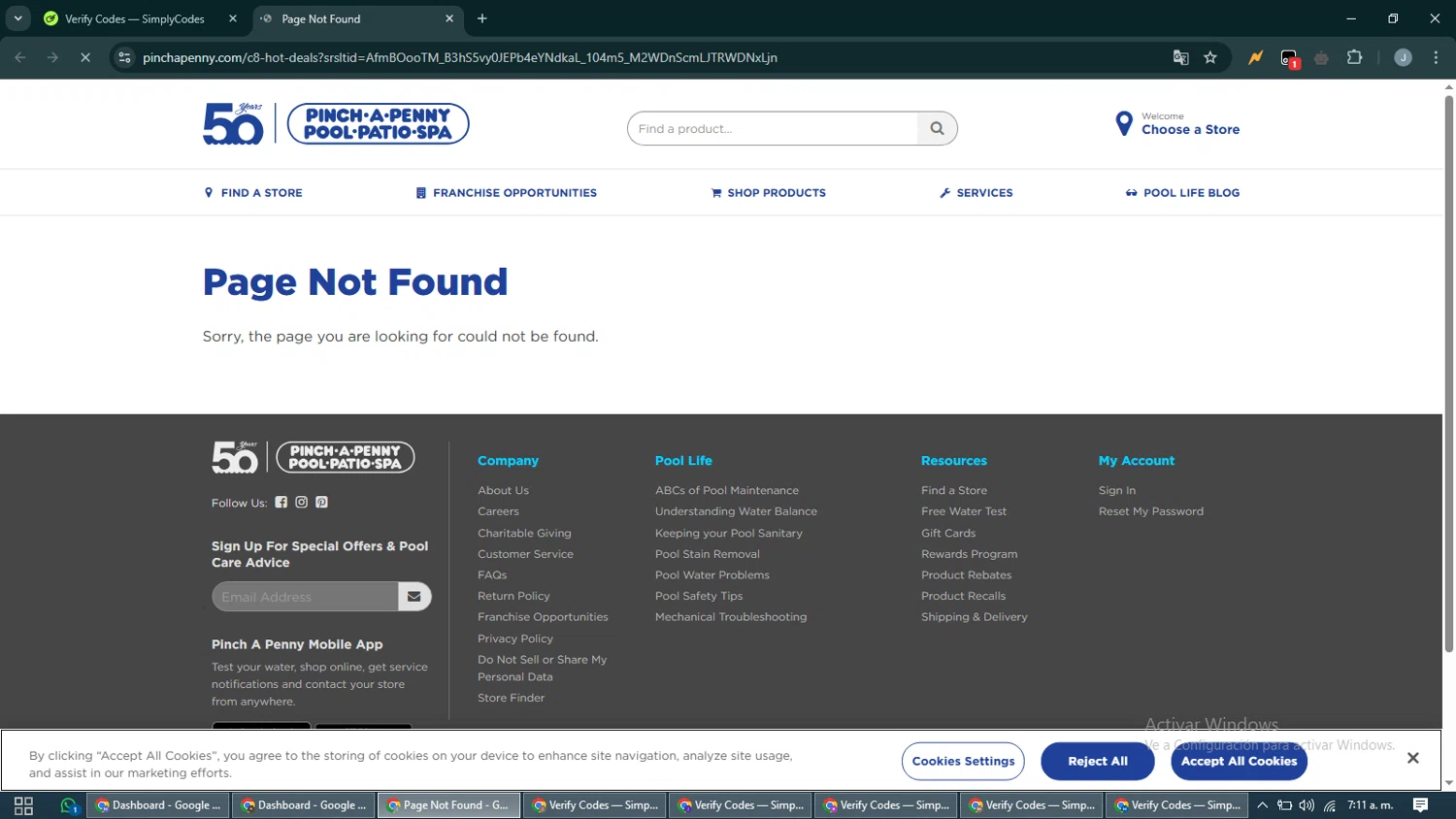This screenshot has width=1456, height=819.
Task: Click the search magnifier button
Action: 937,128
